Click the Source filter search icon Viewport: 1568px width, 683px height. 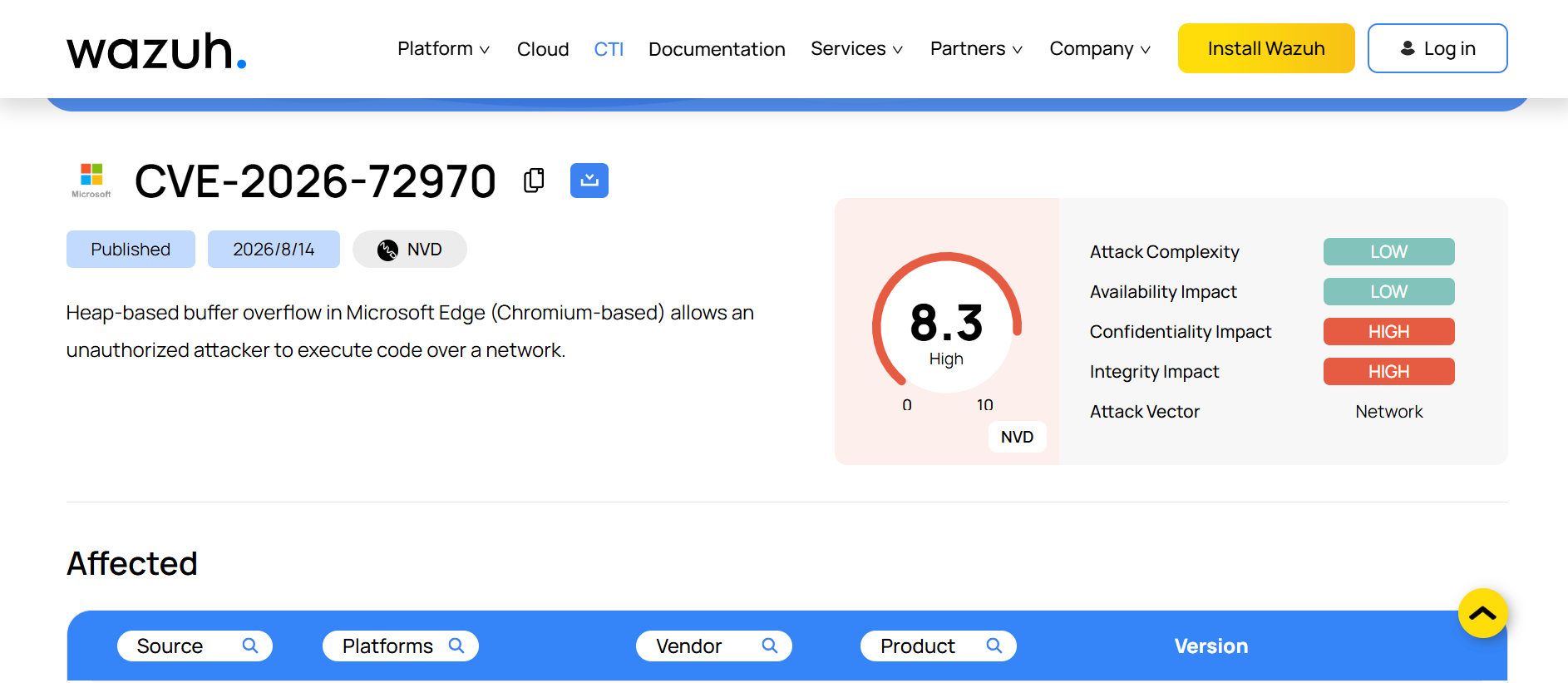pos(249,646)
